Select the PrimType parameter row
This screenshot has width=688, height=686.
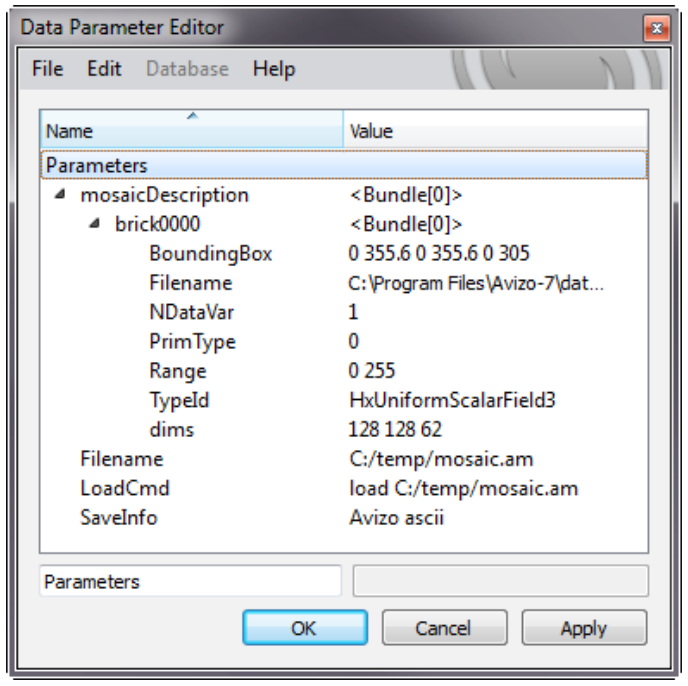pos(344,341)
